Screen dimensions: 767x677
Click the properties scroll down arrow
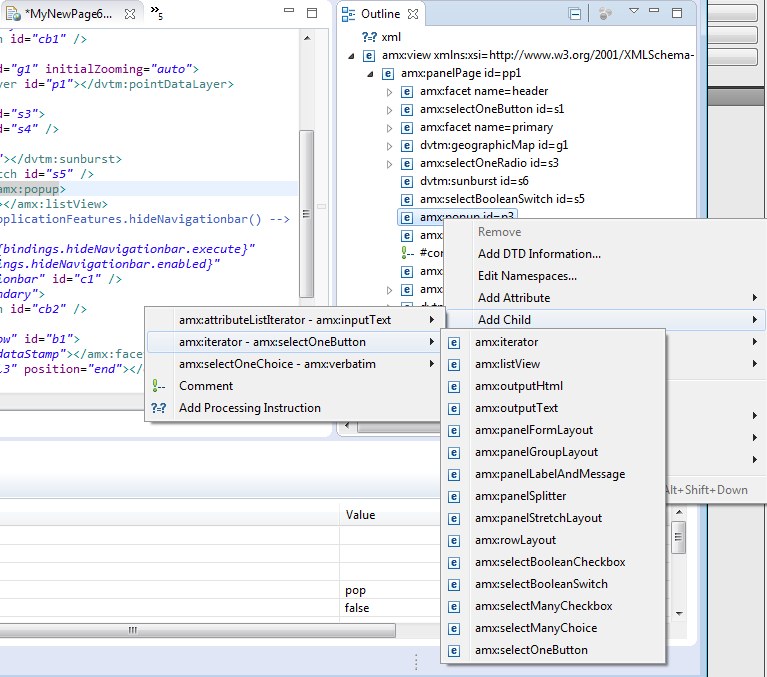click(x=679, y=613)
